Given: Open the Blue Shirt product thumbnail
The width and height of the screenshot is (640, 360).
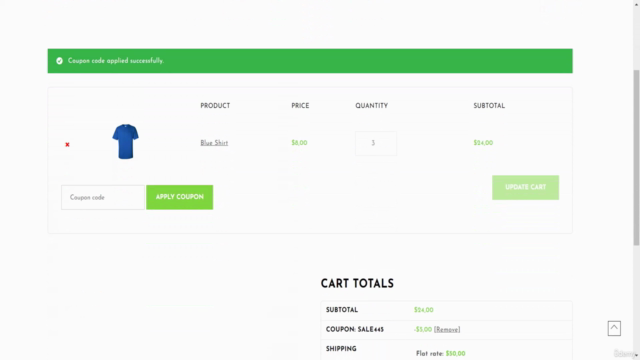Looking at the screenshot, I should (126, 142).
